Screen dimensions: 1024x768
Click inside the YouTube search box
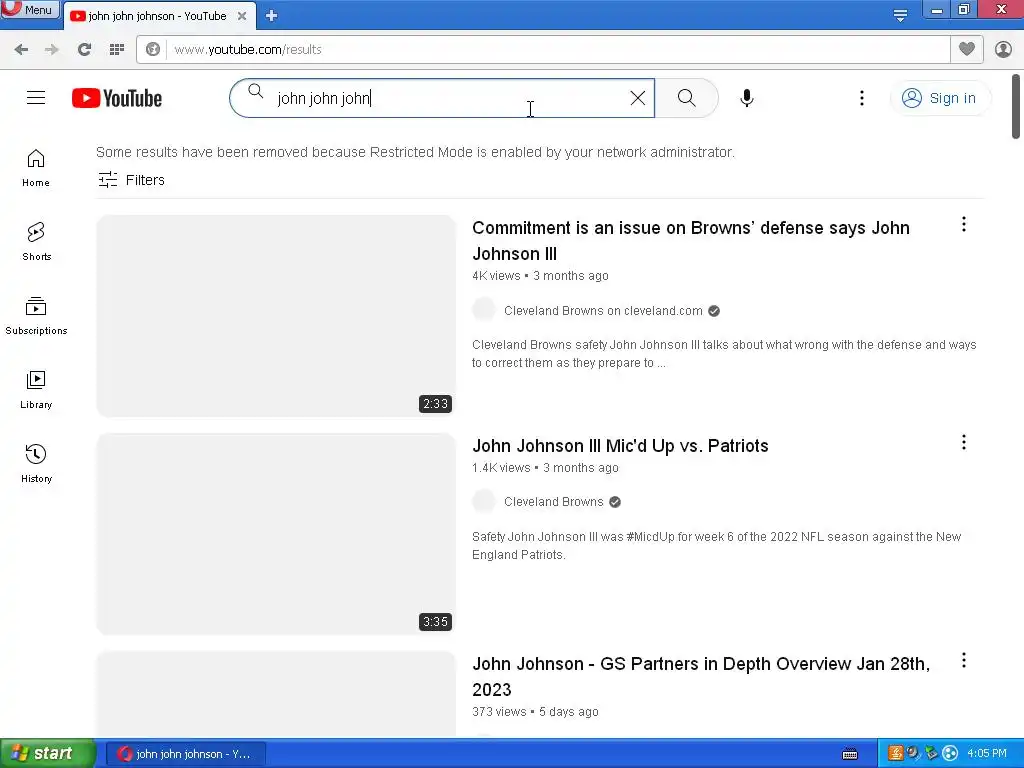pyautogui.click(x=444, y=98)
